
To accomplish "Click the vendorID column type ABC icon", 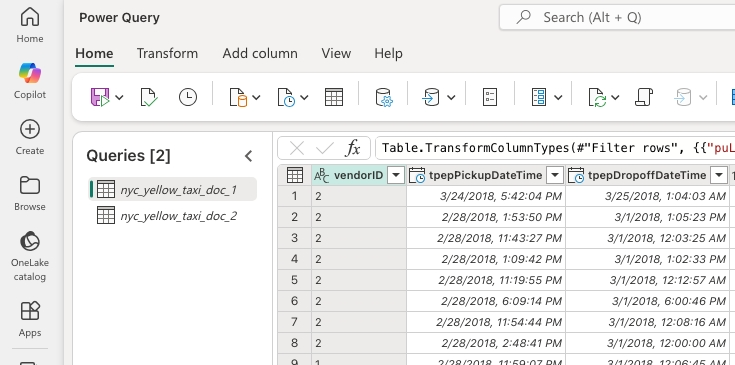I will (x=321, y=175).
